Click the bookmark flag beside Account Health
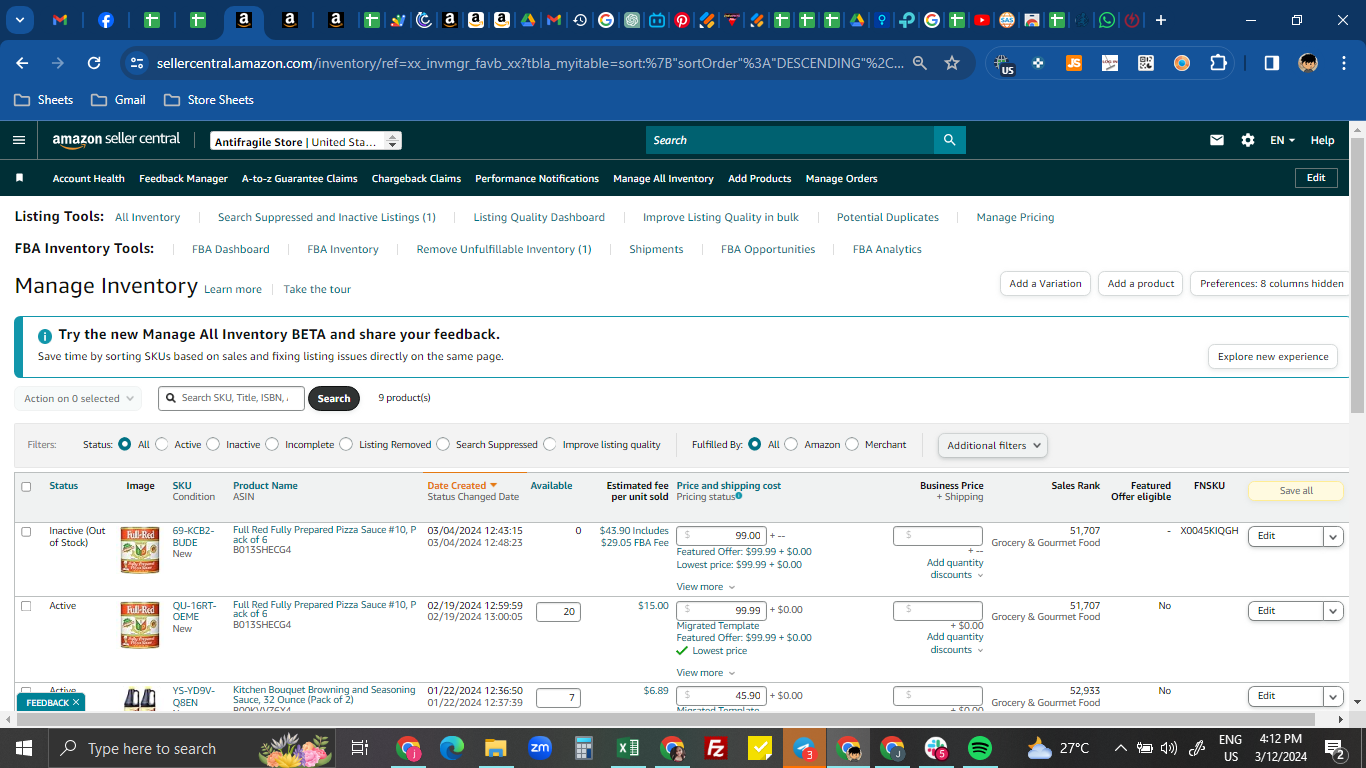Viewport: 1366px width, 768px height. coord(19,178)
